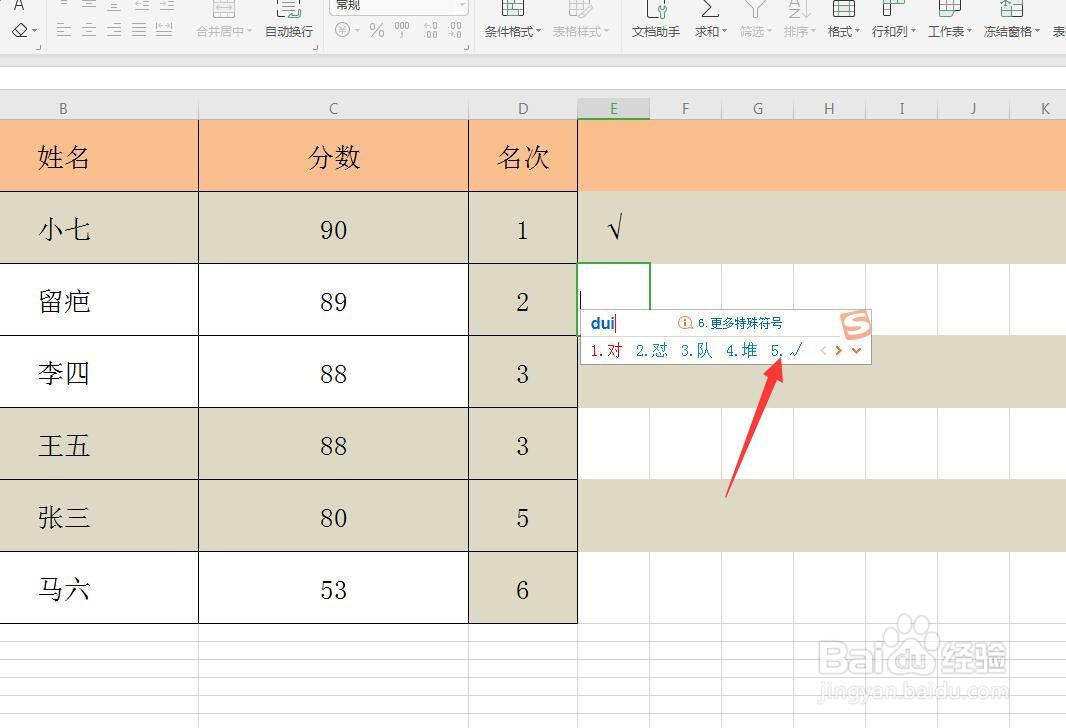Select the column E header

pyautogui.click(x=613, y=107)
